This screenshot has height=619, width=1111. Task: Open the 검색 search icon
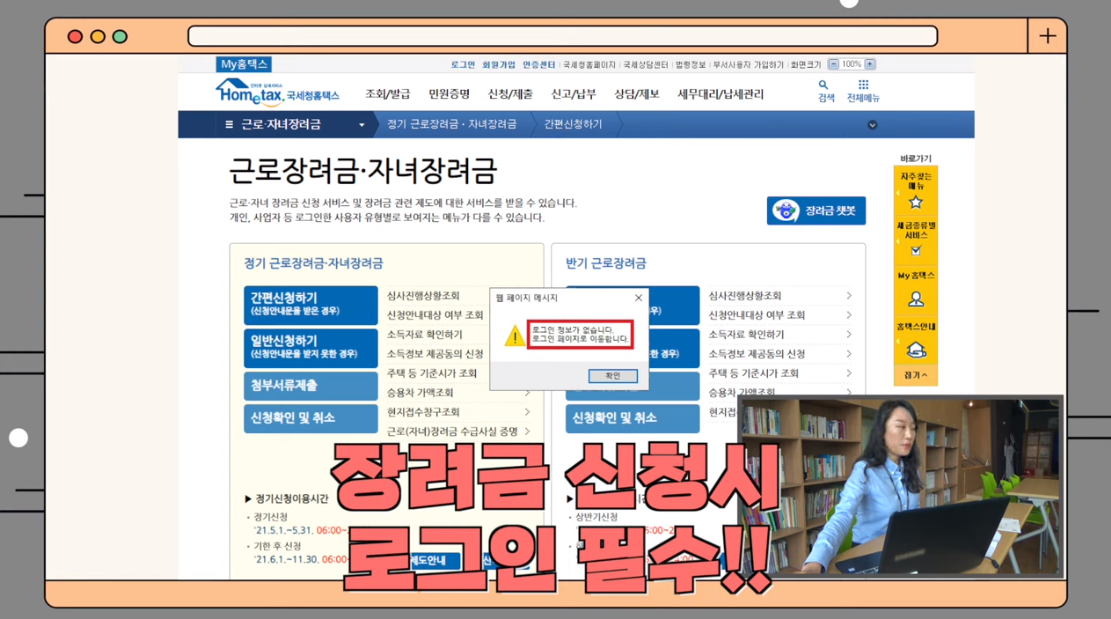click(x=825, y=91)
